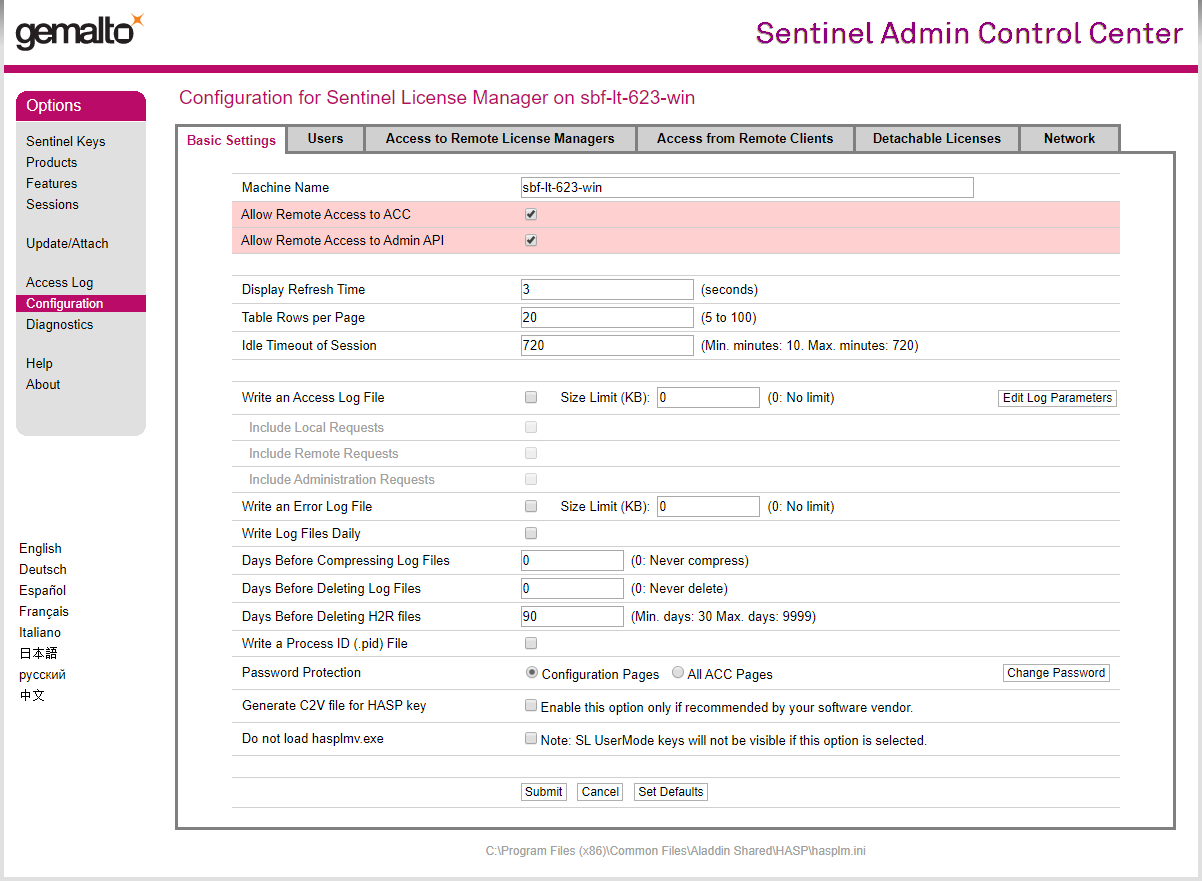This screenshot has height=881, width=1202.
Task: Switch language to Deutsch
Action: tap(43, 570)
